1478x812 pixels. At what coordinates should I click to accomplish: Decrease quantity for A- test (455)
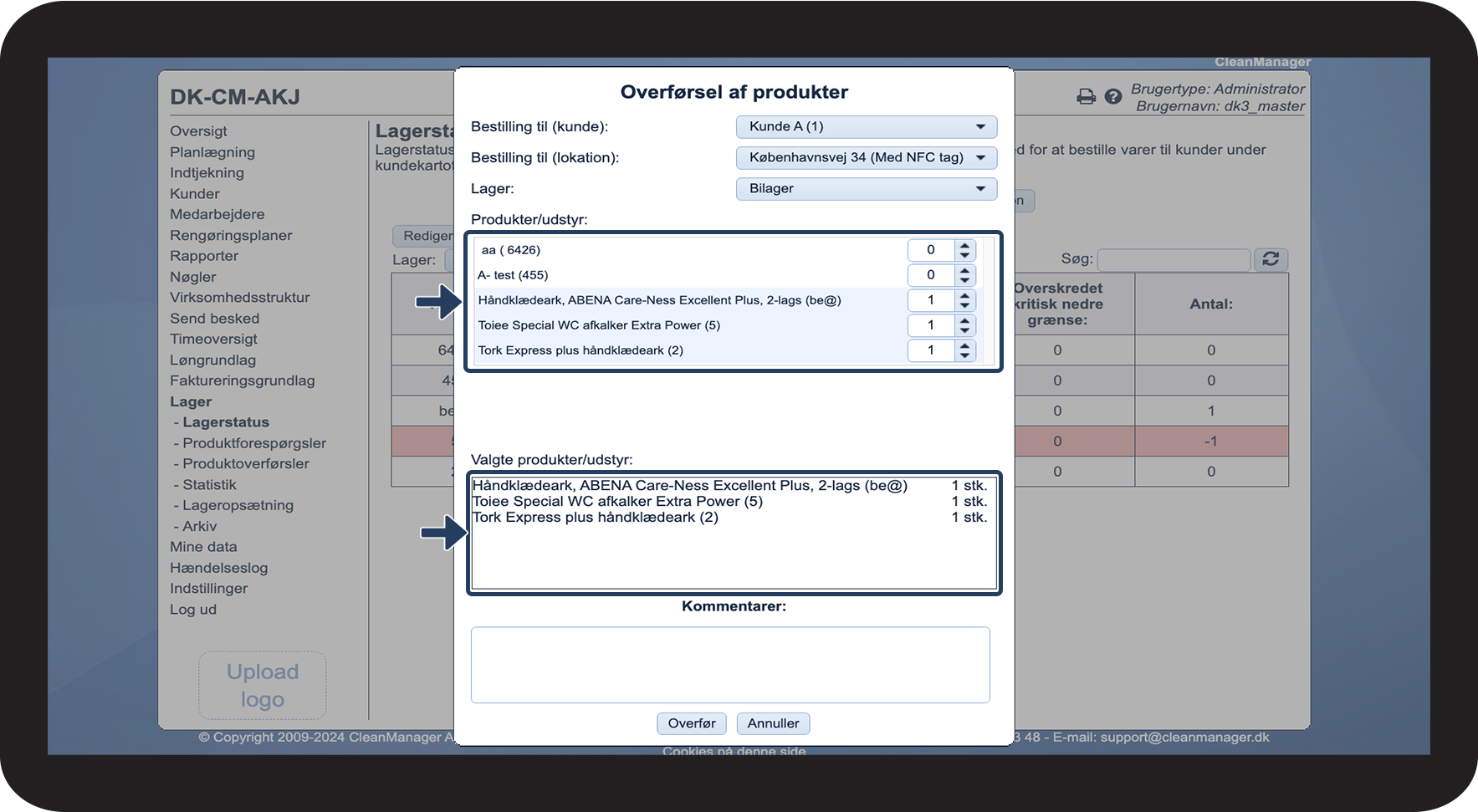[965, 280]
